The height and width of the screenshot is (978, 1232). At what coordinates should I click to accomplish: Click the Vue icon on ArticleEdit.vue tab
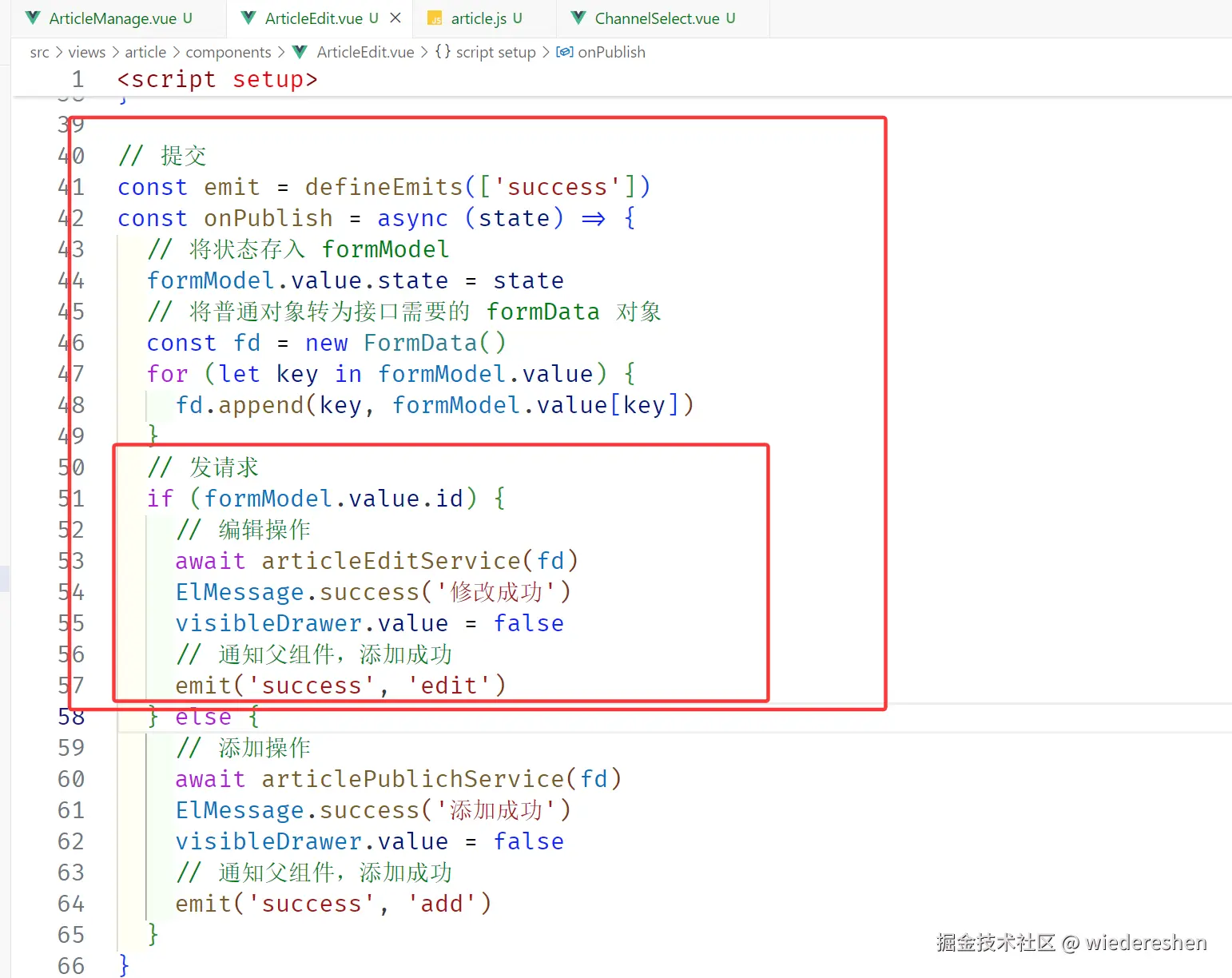pyautogui.click(x=248, y=18)
